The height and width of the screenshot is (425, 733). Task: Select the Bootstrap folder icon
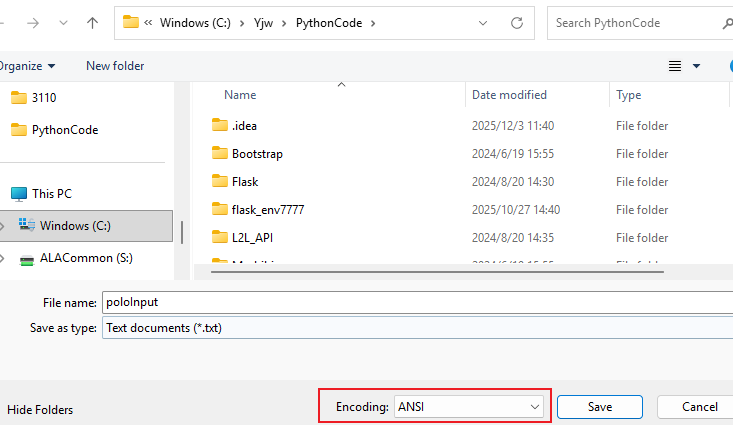(220, 154)
